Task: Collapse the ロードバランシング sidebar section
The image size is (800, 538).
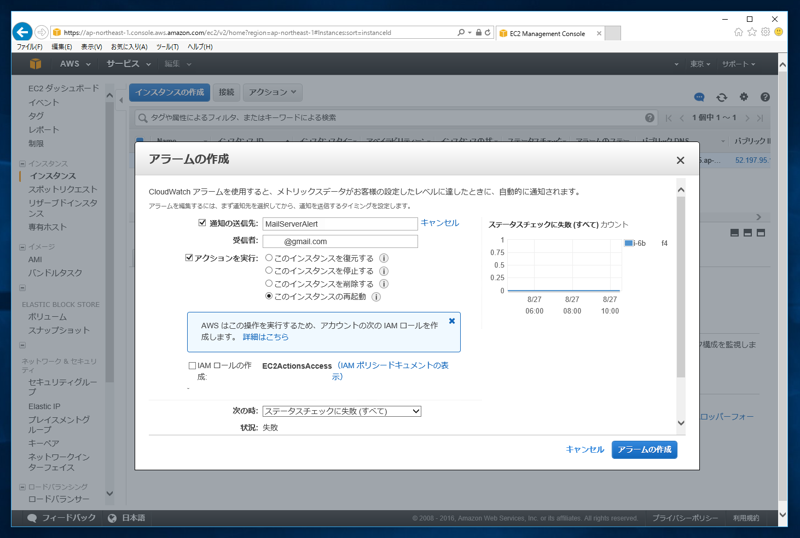Action: click(x=22, y=487)
